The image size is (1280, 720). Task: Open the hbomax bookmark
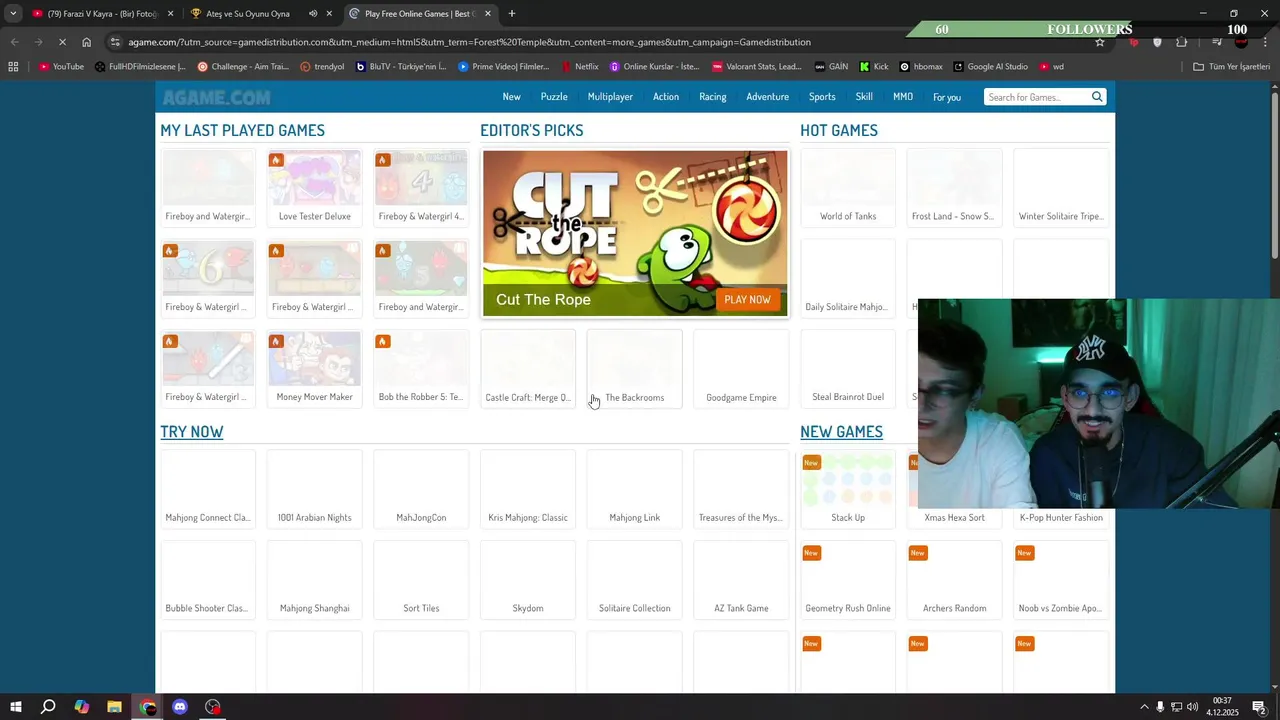[921, 67]
